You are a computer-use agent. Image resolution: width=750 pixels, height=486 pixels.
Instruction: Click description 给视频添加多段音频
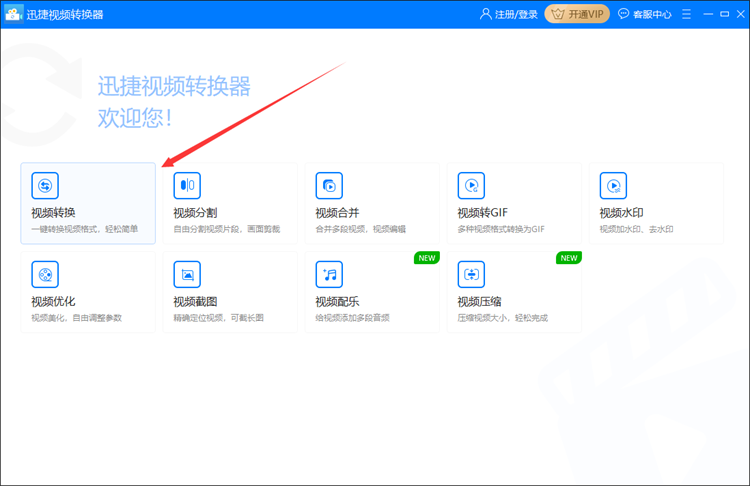353,318
